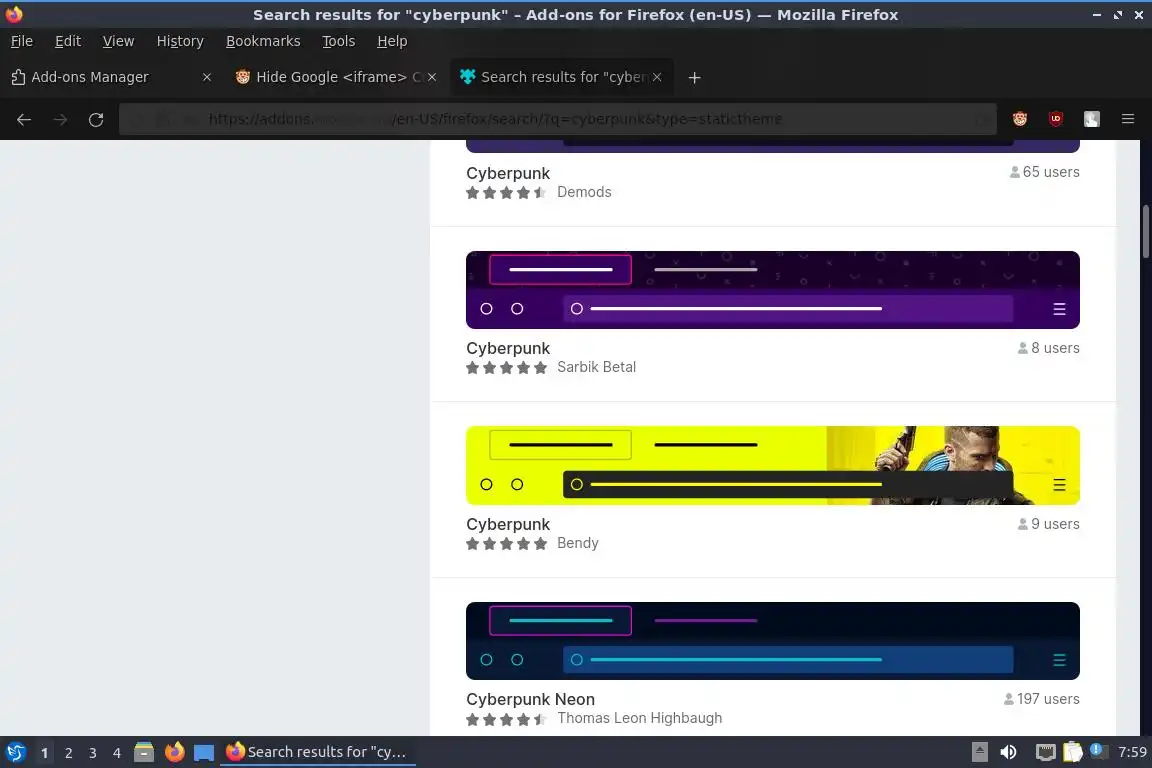Screen dimensions: 1152x768
Task: Click the star rating of Bendy theme
Action: click(x=506, y=544)
